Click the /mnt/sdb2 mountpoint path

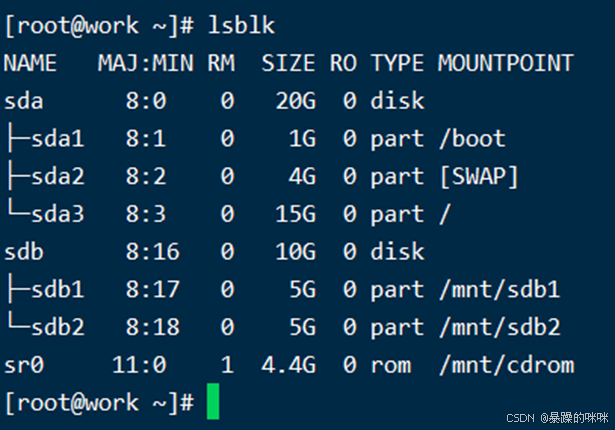pos(498,327)
